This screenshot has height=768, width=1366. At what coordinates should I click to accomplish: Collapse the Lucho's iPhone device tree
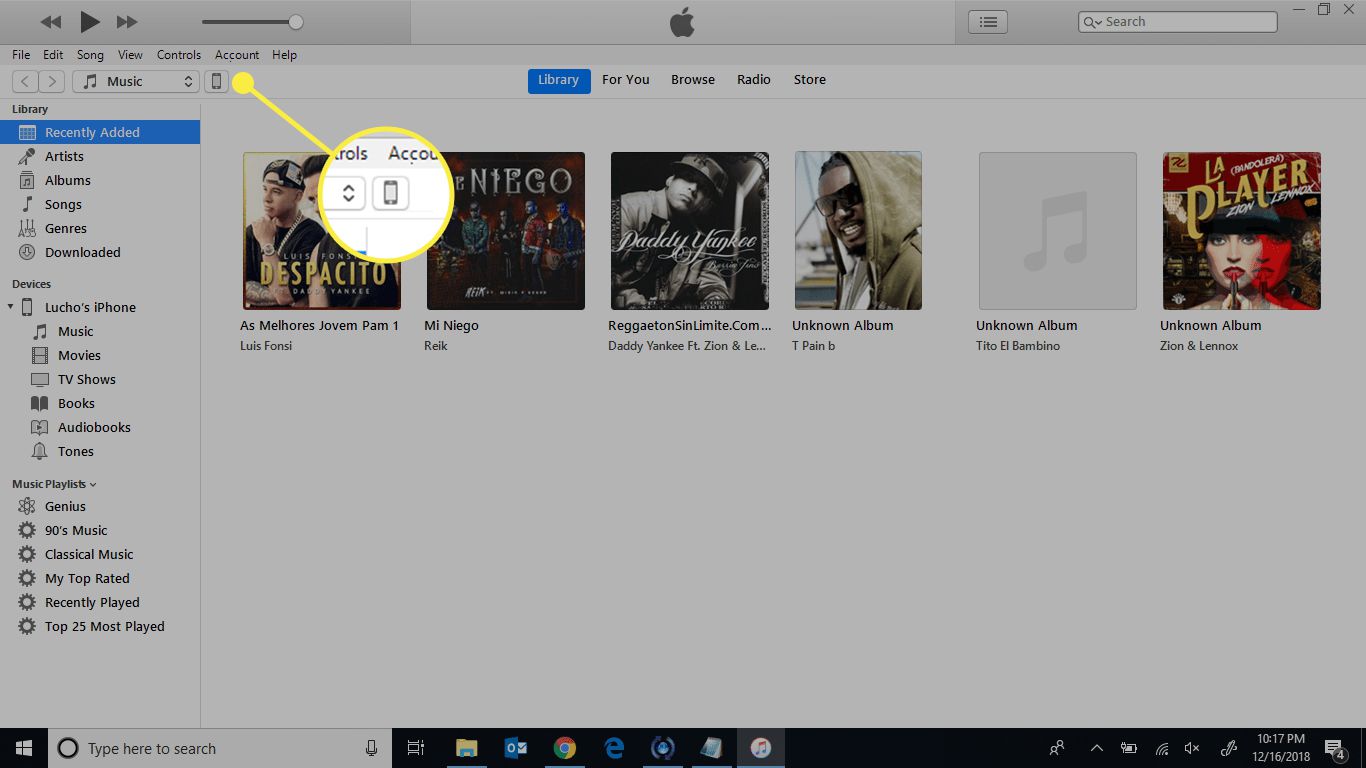11,307
